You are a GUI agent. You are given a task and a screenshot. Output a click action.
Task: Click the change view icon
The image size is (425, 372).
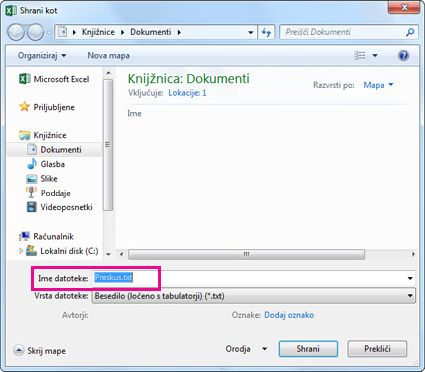tap(360, 55)
